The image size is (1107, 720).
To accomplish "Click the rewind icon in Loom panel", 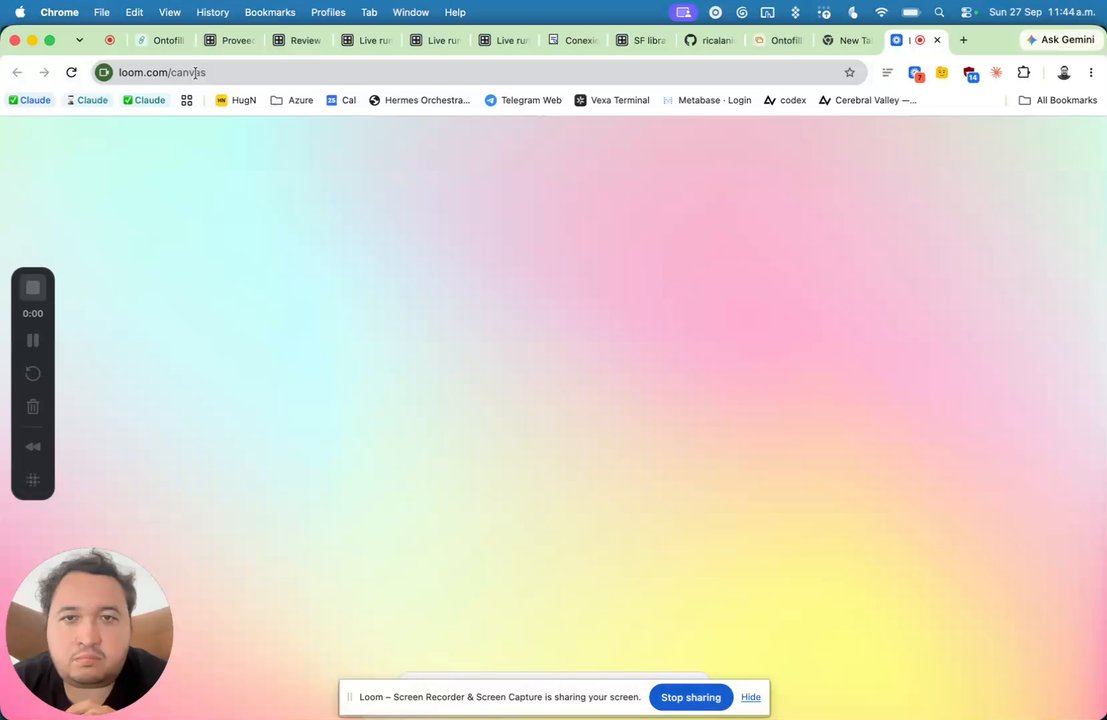I will 32,447.
